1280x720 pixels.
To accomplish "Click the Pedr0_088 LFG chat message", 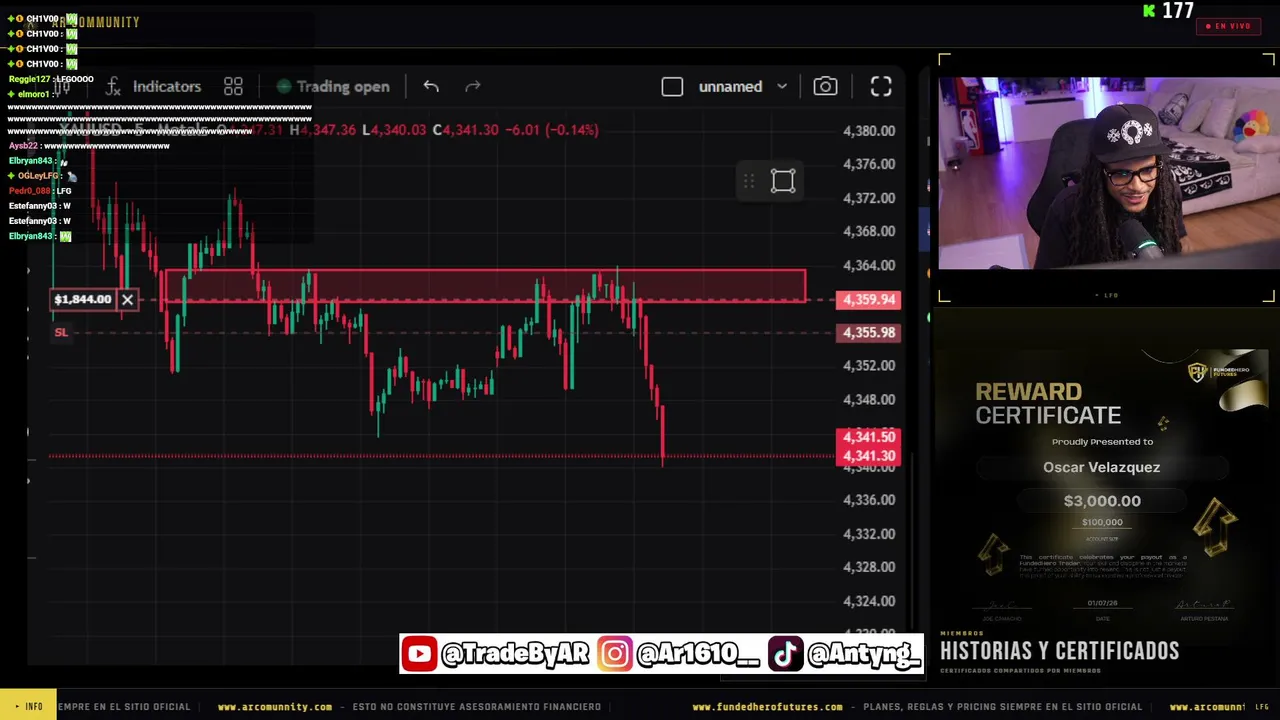I will pos(40,191).
